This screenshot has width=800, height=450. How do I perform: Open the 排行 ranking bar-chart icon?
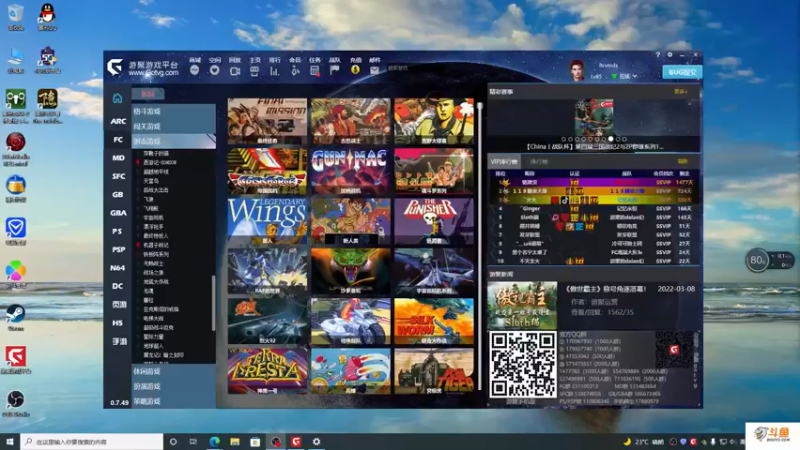[274, 71]
